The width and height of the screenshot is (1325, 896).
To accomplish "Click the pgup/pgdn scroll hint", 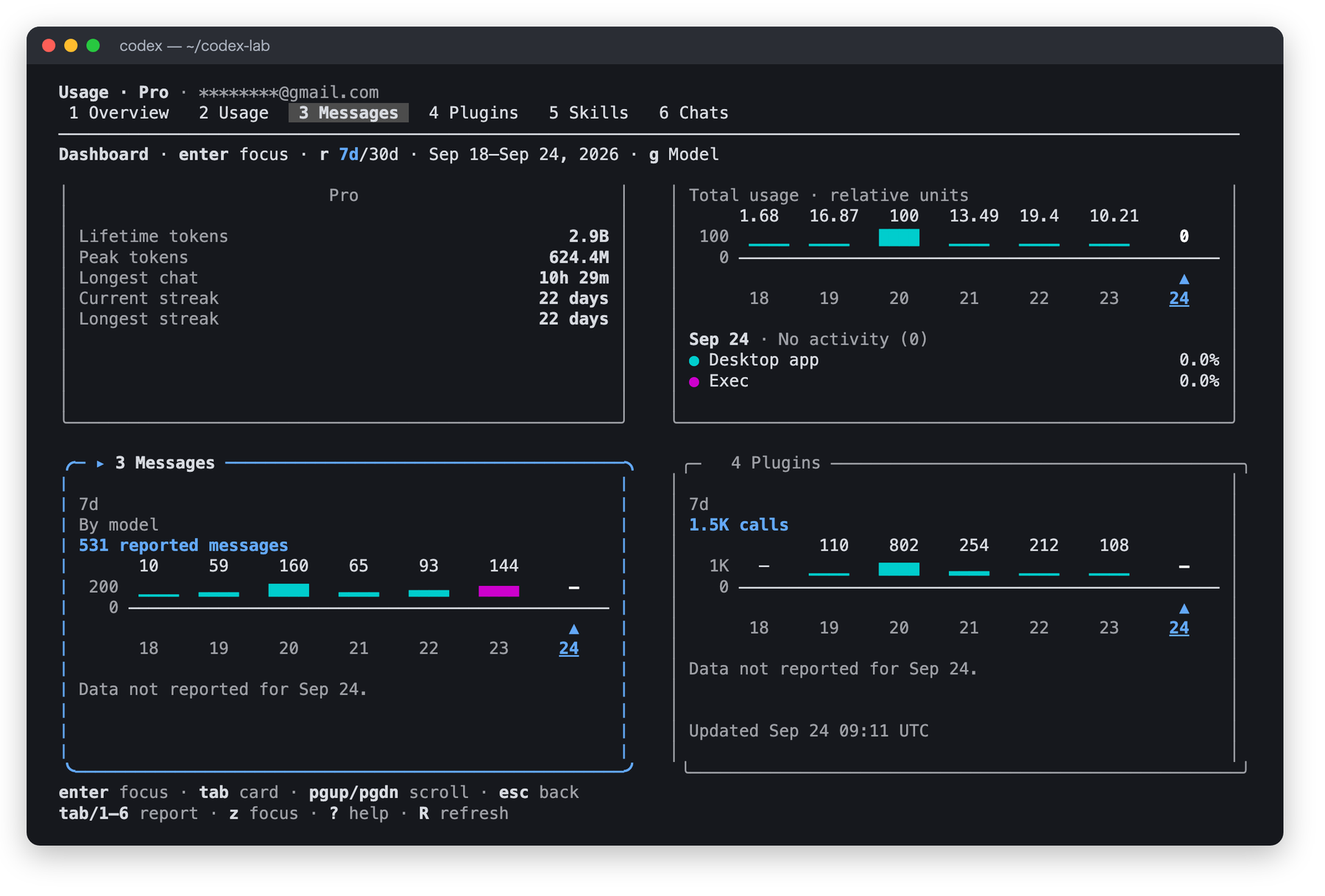I will [x=389, y=793].
